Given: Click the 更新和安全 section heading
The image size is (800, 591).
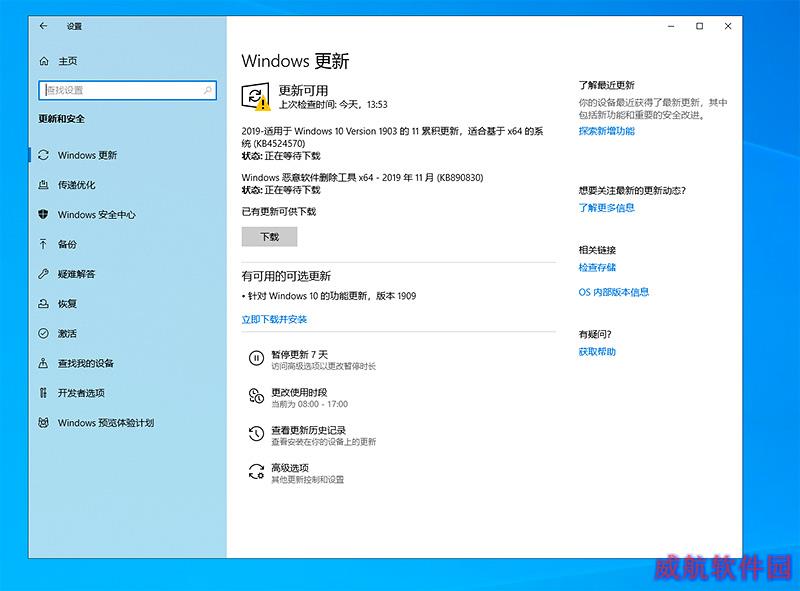Looking at the screenshot, I should [62, 119].
